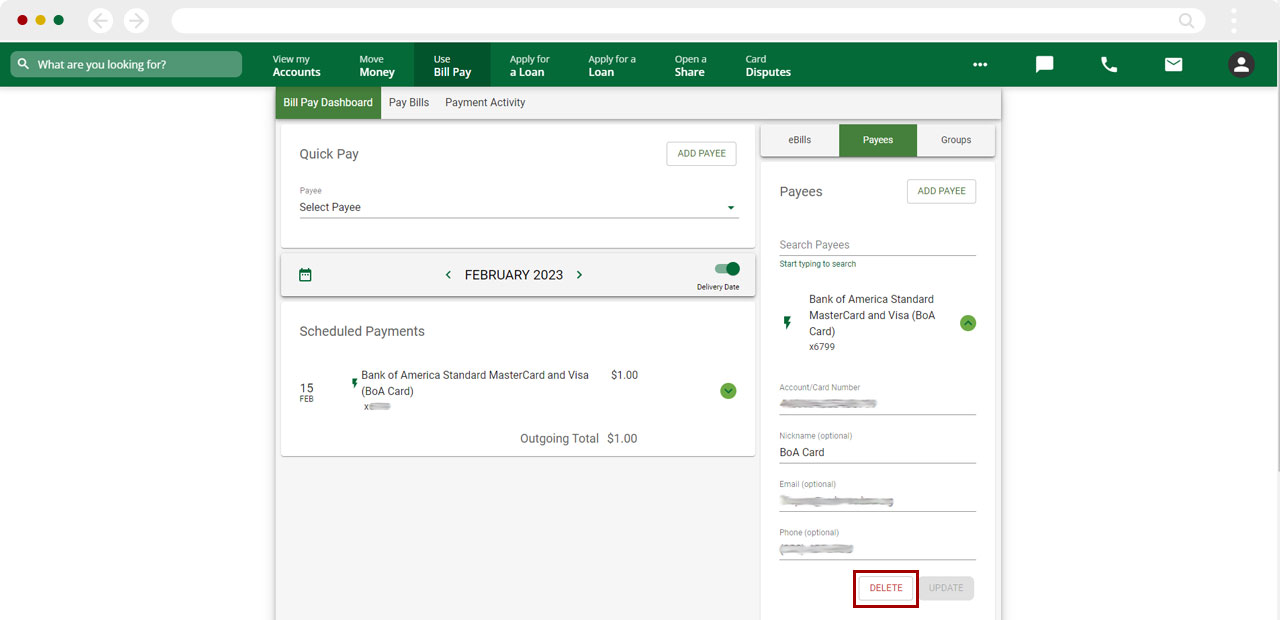Click the lightning bolt beside scheduled payment
The image size is (1280, 620).
[x=354, y=383]
